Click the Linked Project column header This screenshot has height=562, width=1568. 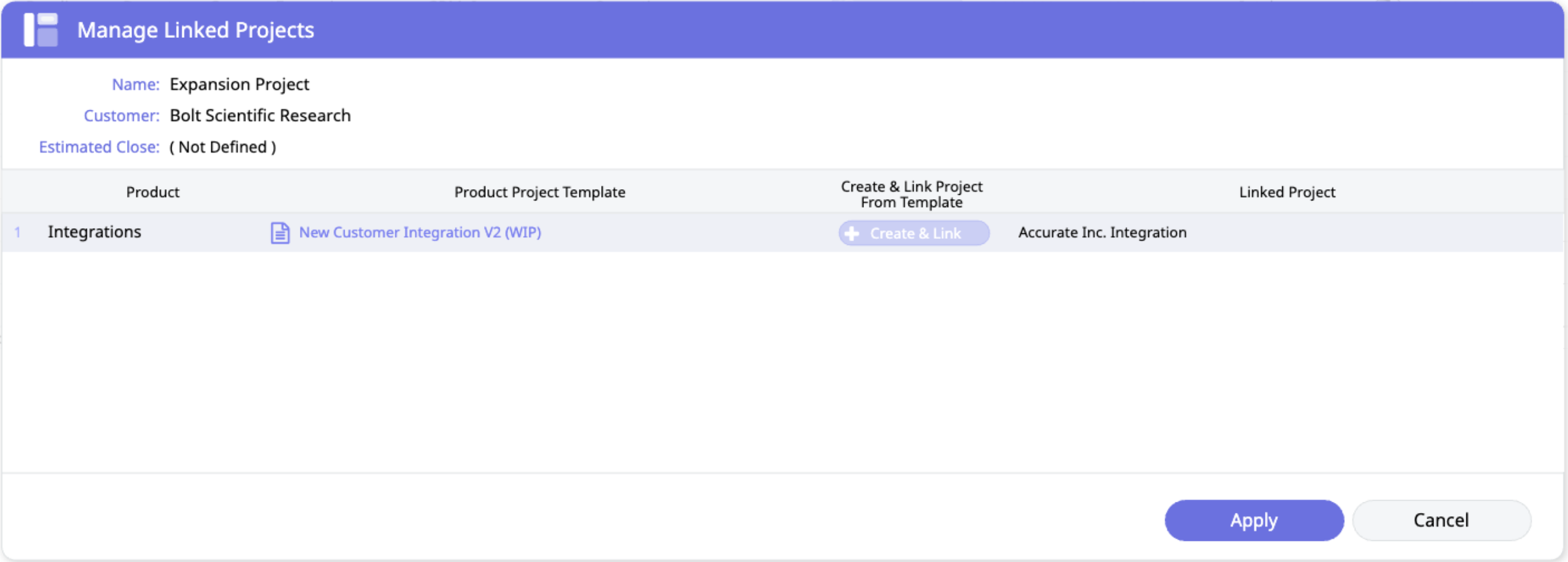(1287, 192)
